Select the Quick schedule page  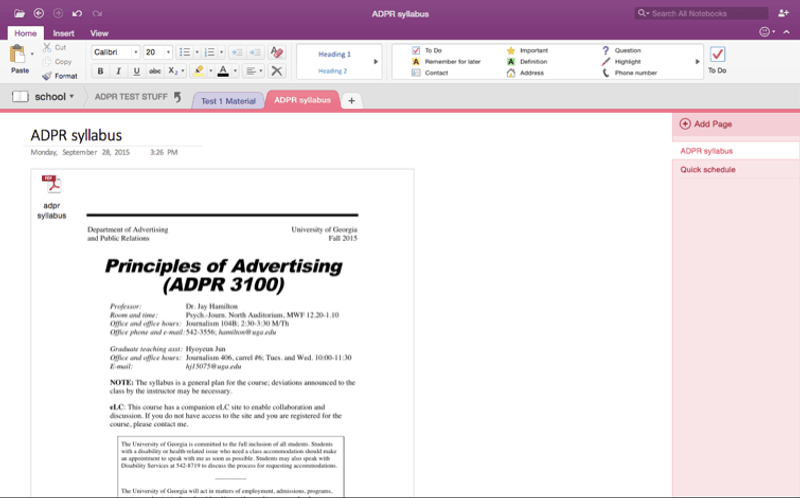[708, 170]
